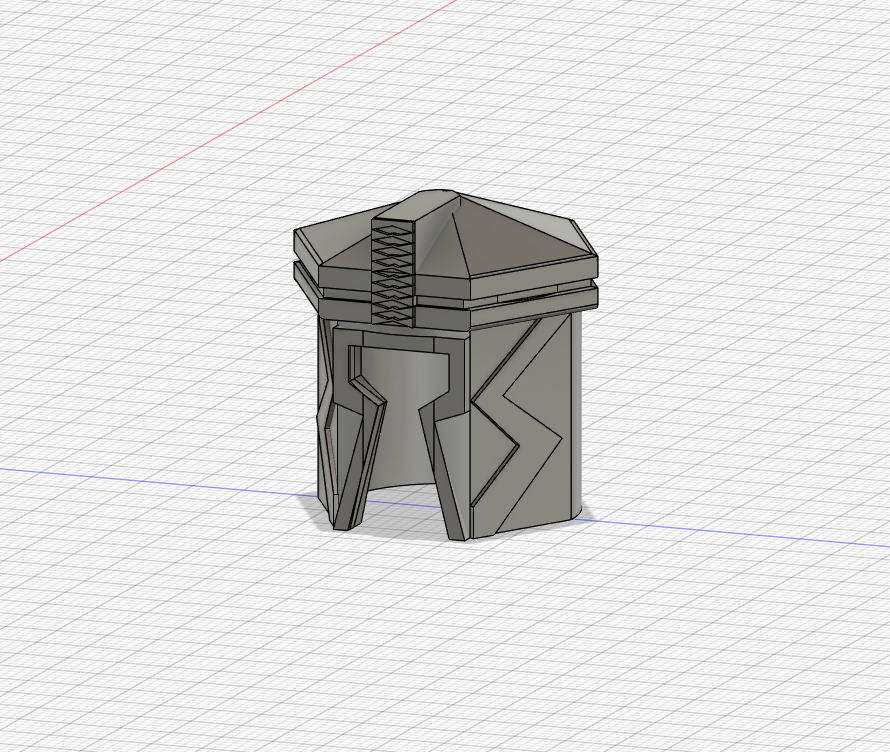Select the diamond-patterned crest ridge on helmet

tap(393, 274)
